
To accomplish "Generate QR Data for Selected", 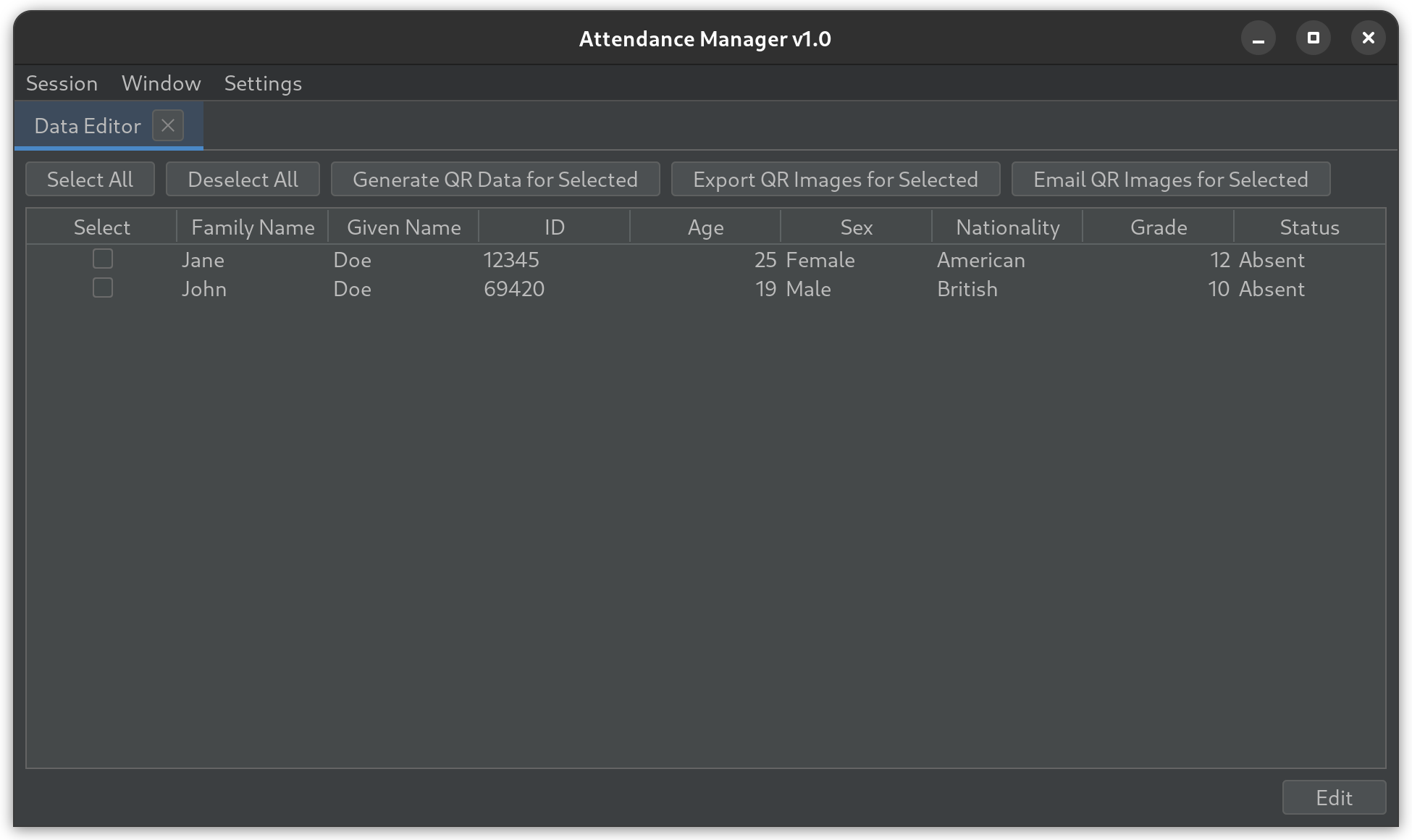I will [x=495, y=179].
